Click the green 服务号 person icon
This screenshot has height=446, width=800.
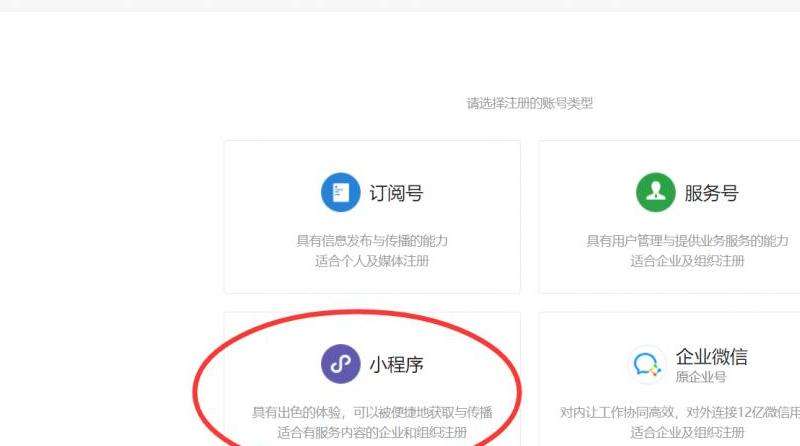click(656, 192)
